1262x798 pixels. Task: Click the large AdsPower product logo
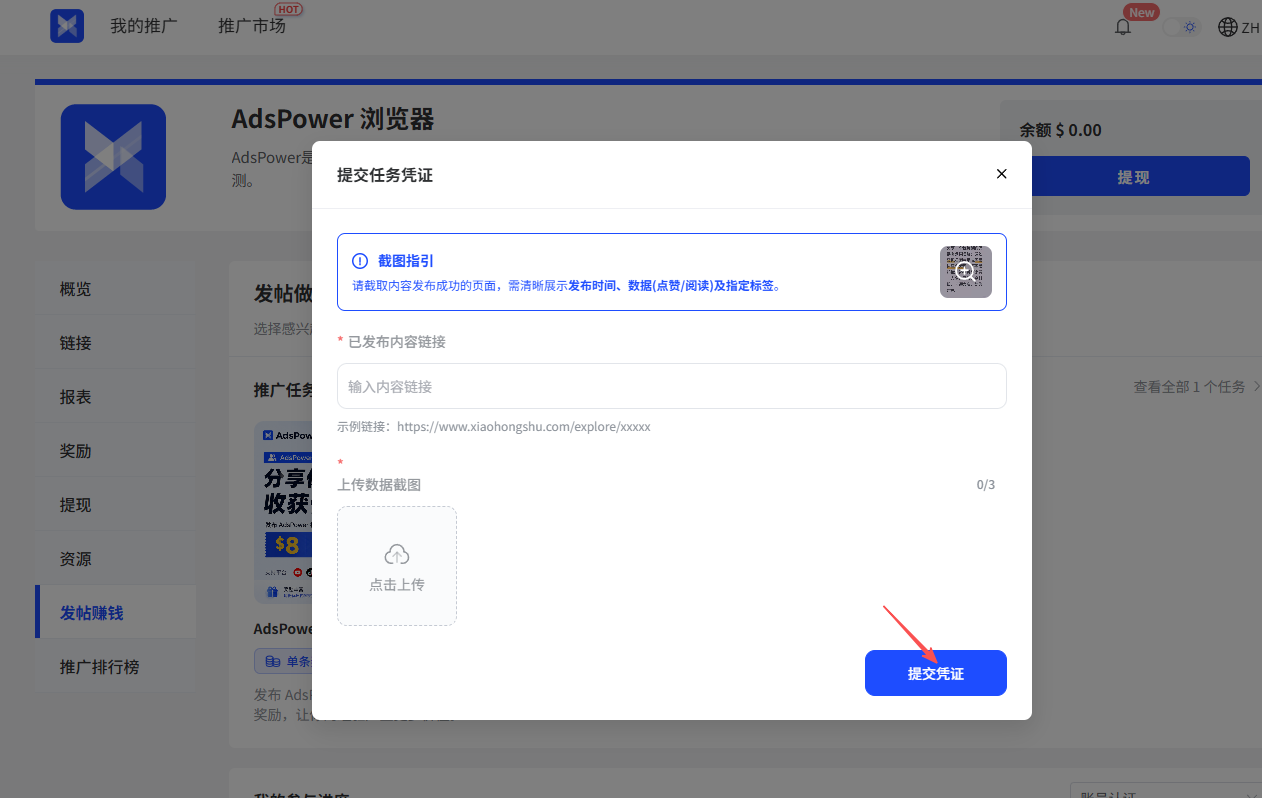[x=113, y=157]
